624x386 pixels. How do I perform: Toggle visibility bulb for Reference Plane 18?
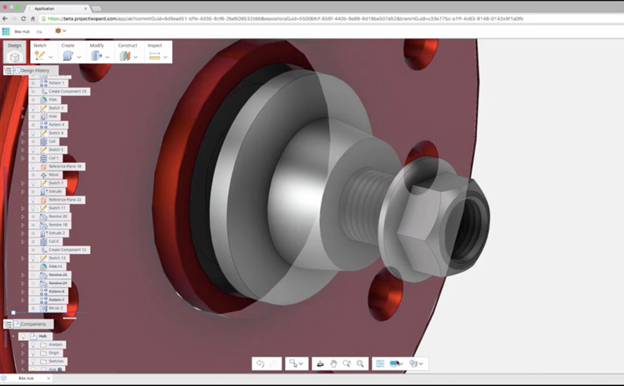coord(33,167)
